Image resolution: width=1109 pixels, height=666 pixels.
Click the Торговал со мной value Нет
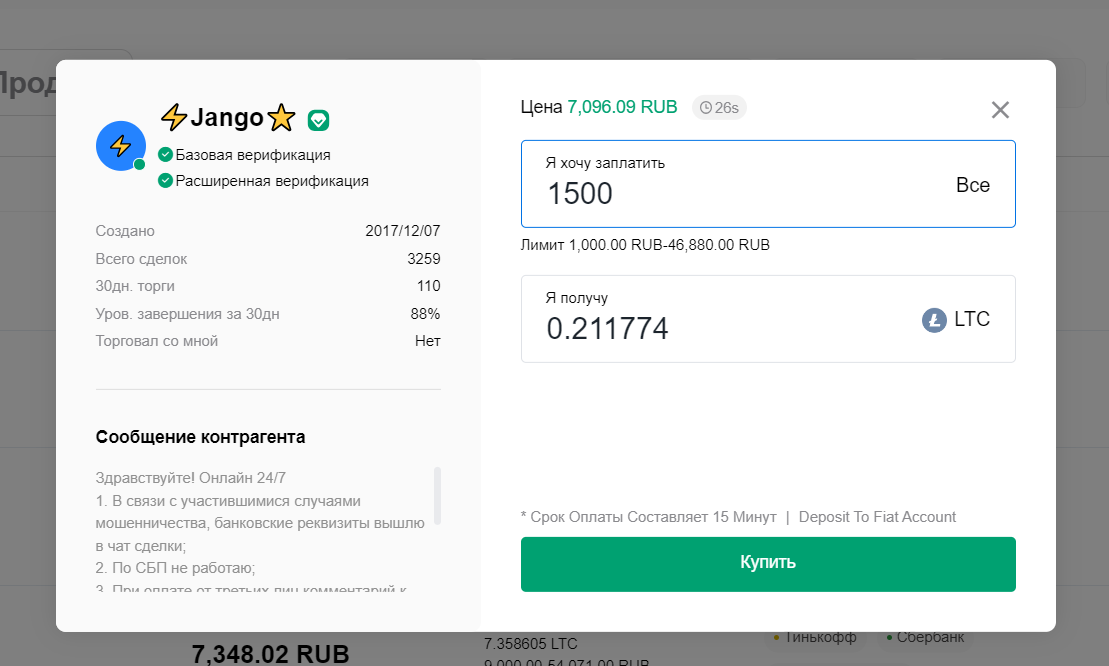(427, 341)
